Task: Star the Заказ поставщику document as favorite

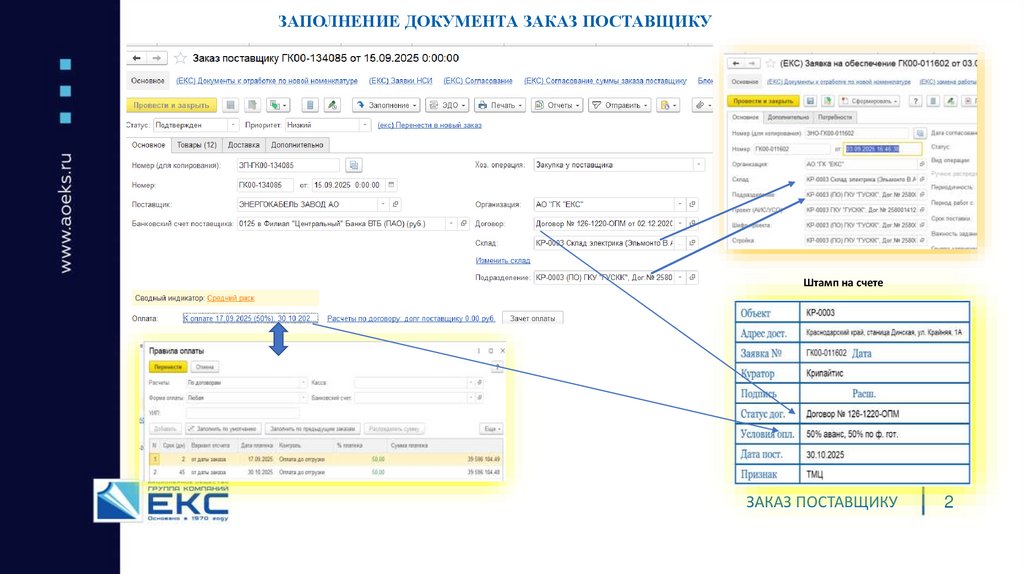Action: click(x=180, y=58)
